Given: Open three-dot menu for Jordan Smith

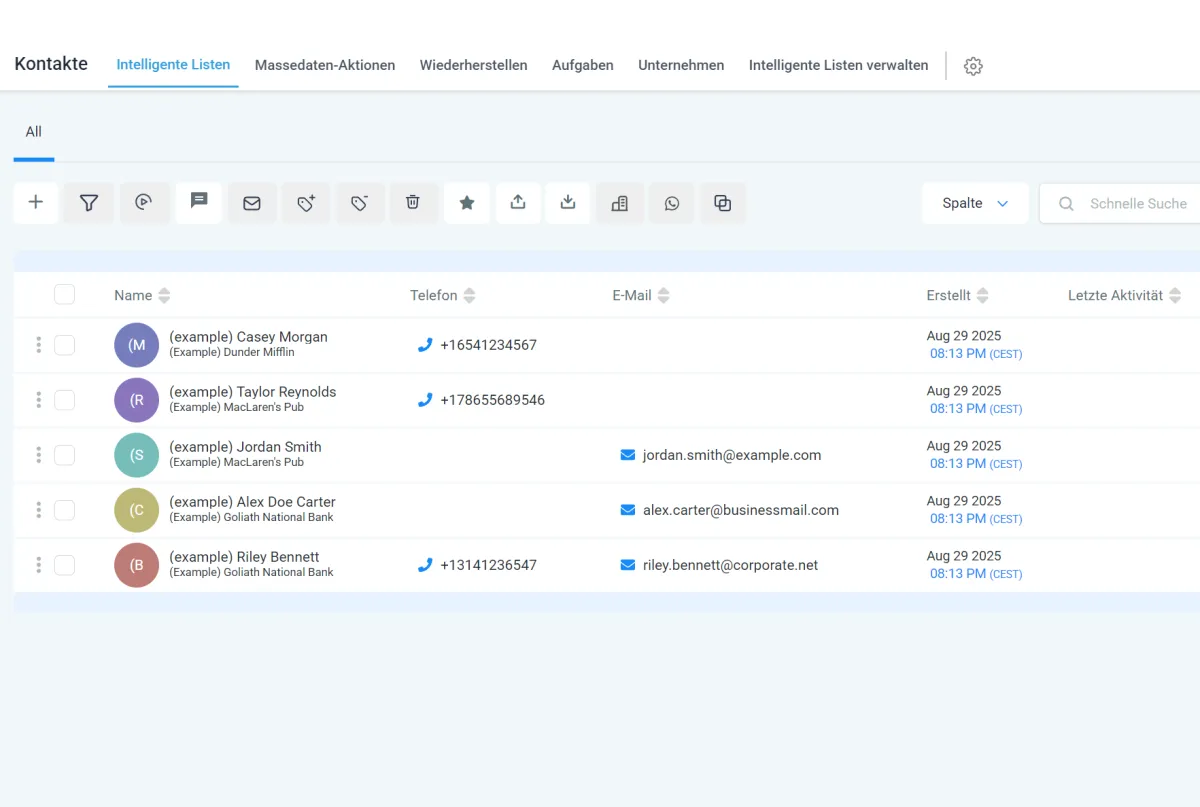Looking at the screenshot, I should coord(39,455).
